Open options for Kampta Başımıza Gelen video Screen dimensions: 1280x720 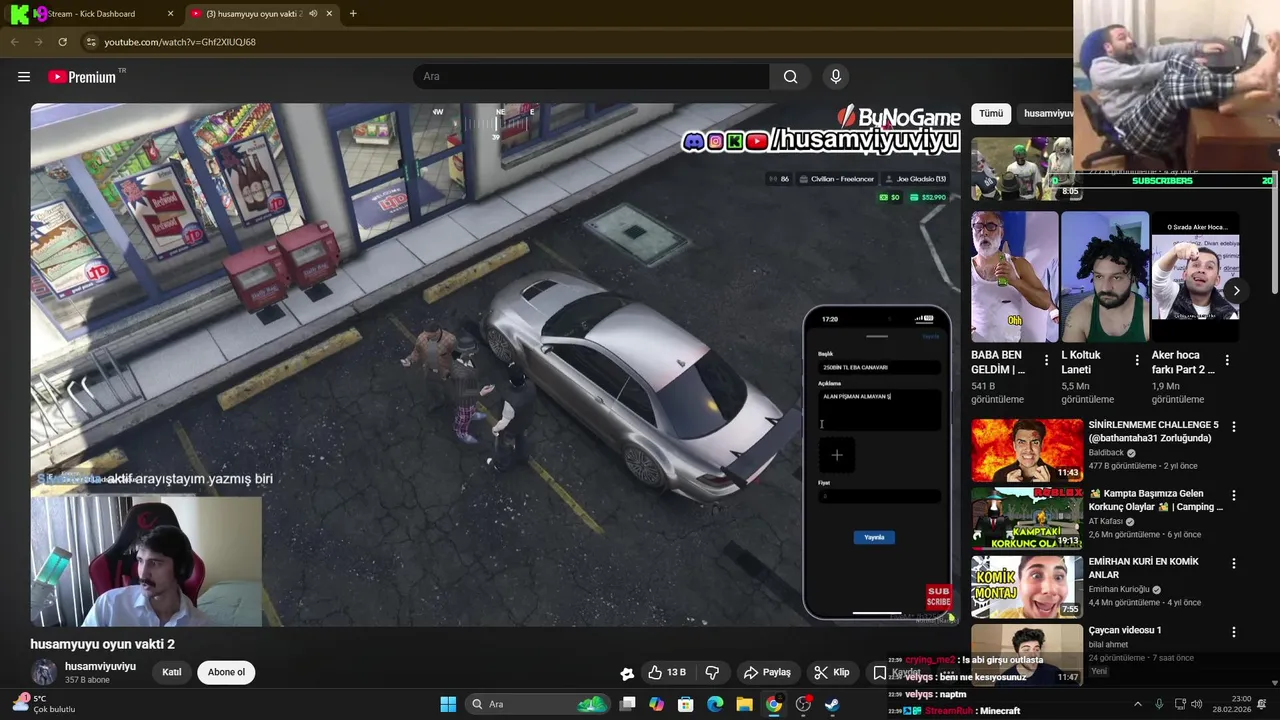1234,495
